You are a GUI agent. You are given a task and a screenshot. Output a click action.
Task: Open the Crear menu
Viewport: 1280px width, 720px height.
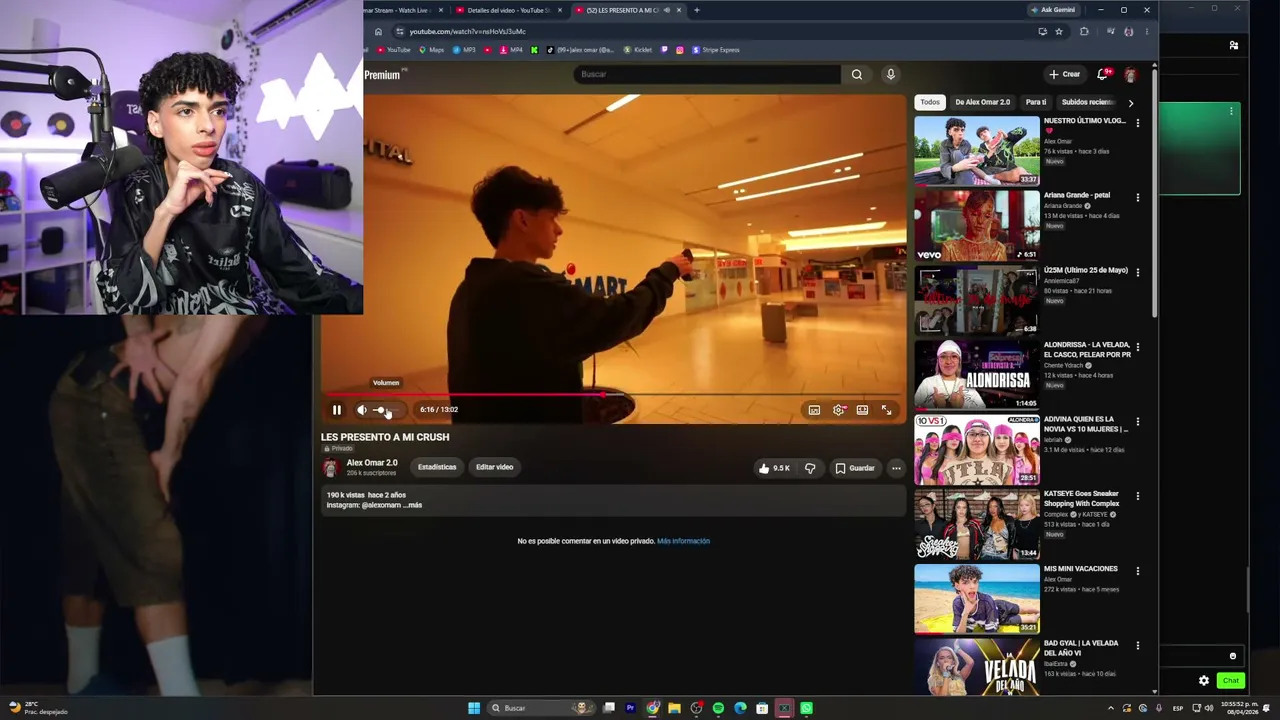[x=1064, y=74]
